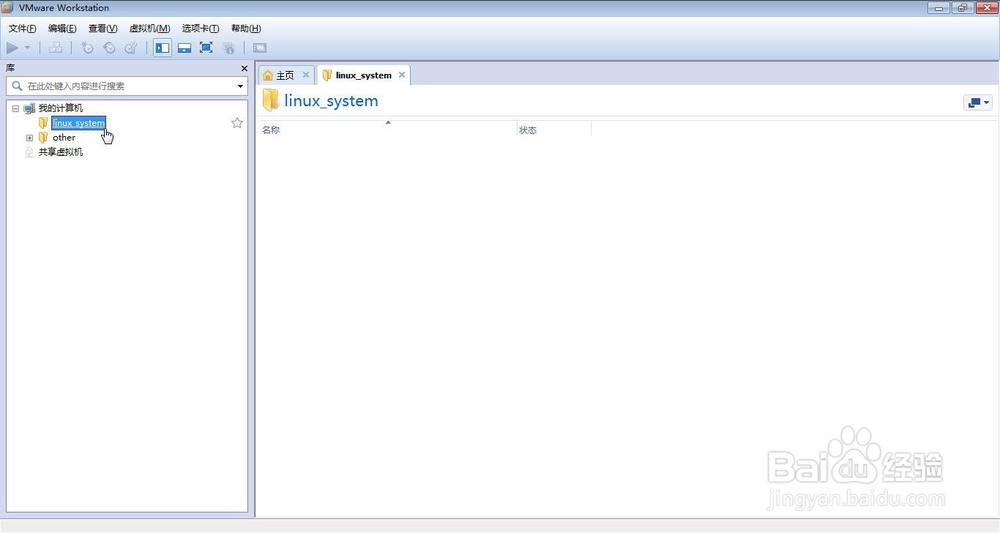This screenshot has width=1000, height=533.
Task: Click the 共享虚拟机 shared VMs icon
Action: click(29, 152)
